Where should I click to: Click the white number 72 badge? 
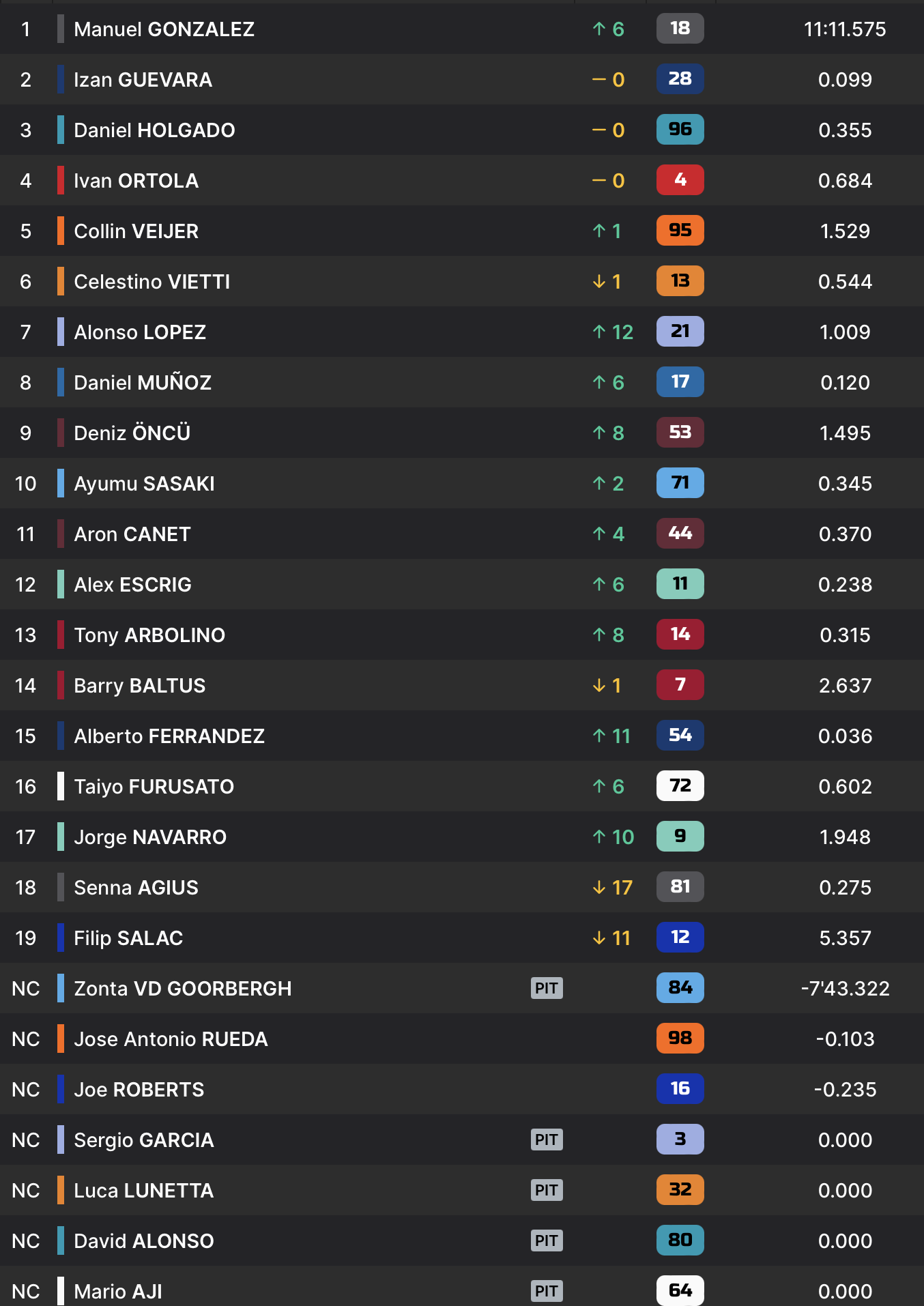(680, 786)
